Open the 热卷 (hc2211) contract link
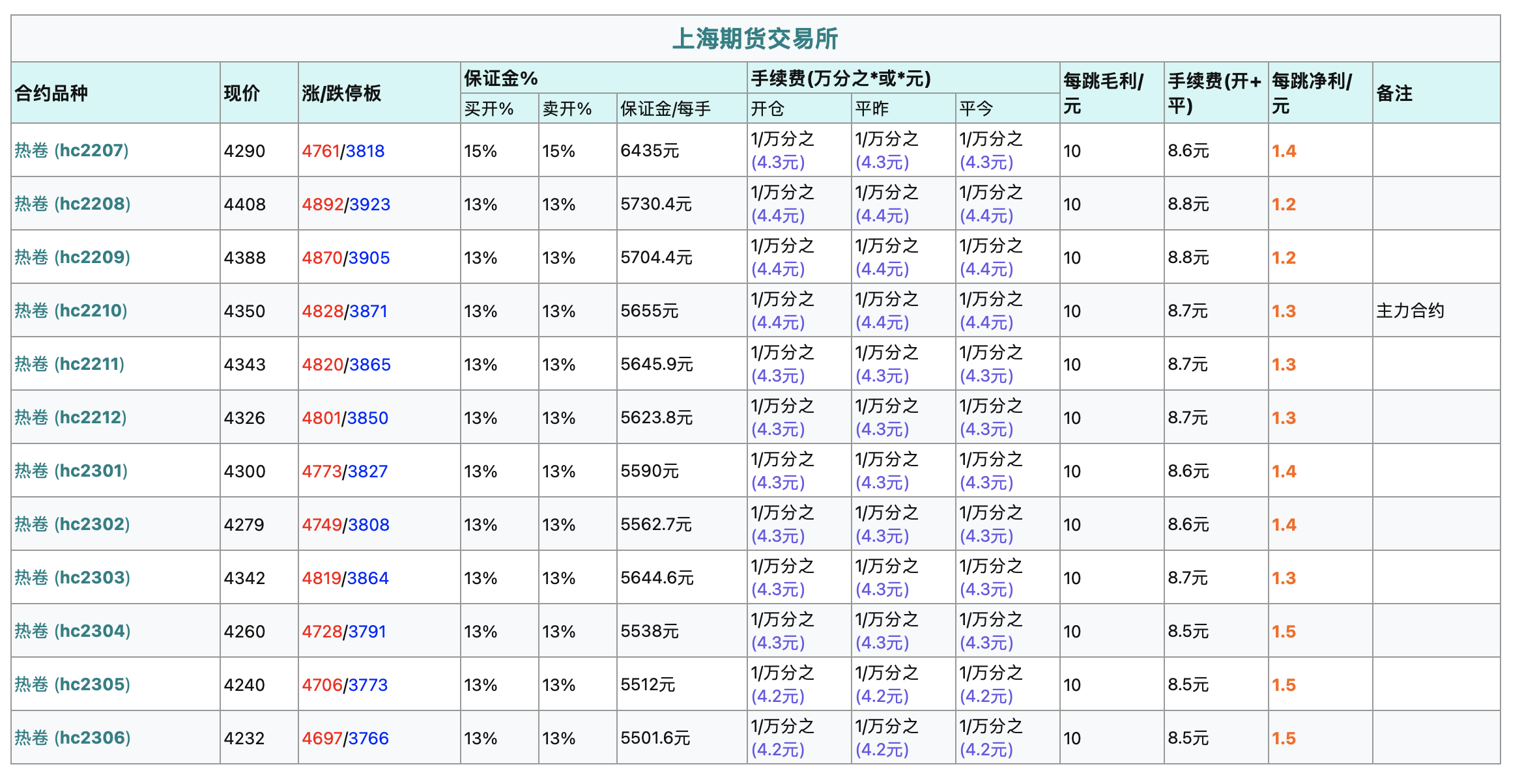The height and width of the screenshot is (784, 1522). (x=70, y=364)
